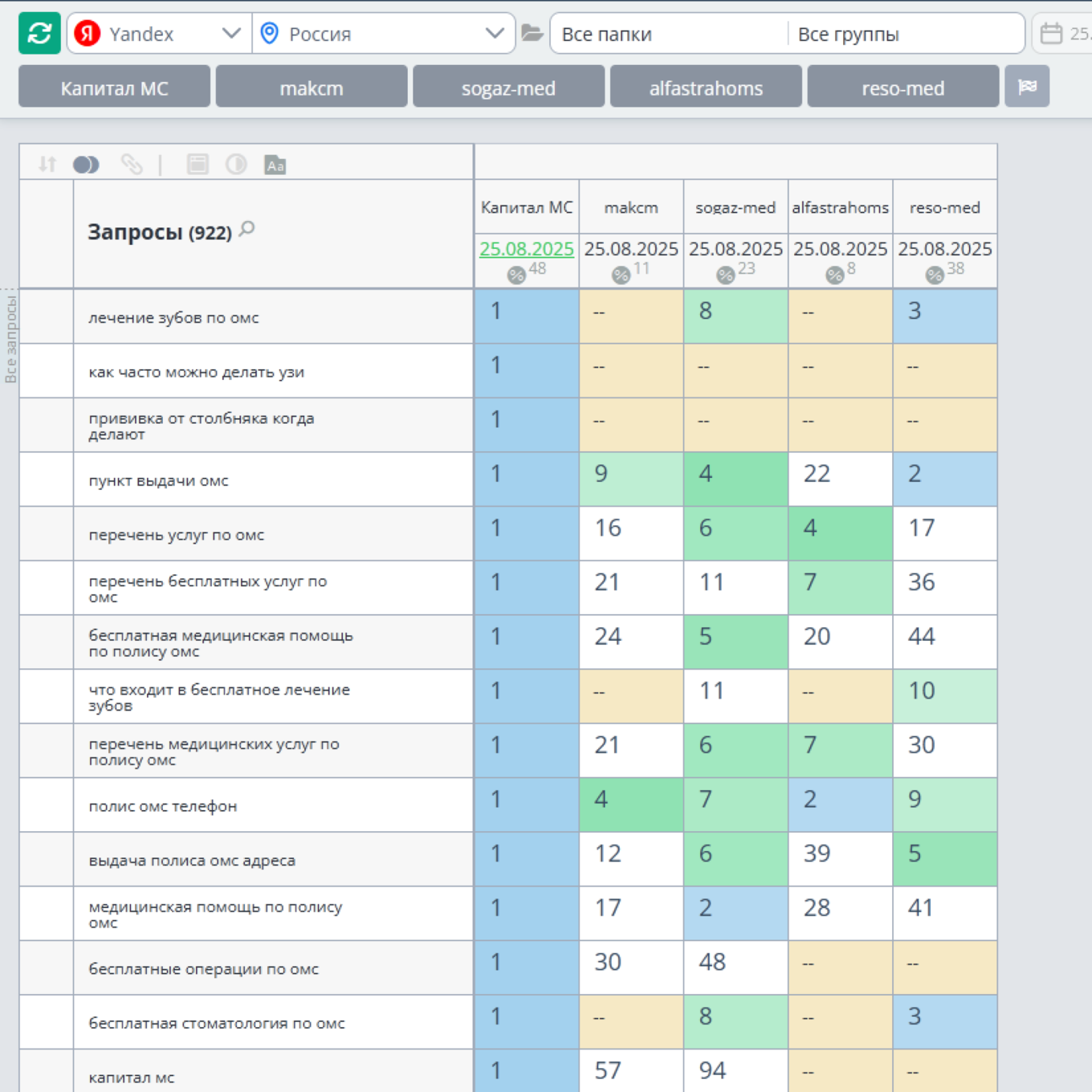The height and width of the screenshot is (1092, 1092).
Task: Select the sogaz-med competitor tab
Action: tap(508, 88)
